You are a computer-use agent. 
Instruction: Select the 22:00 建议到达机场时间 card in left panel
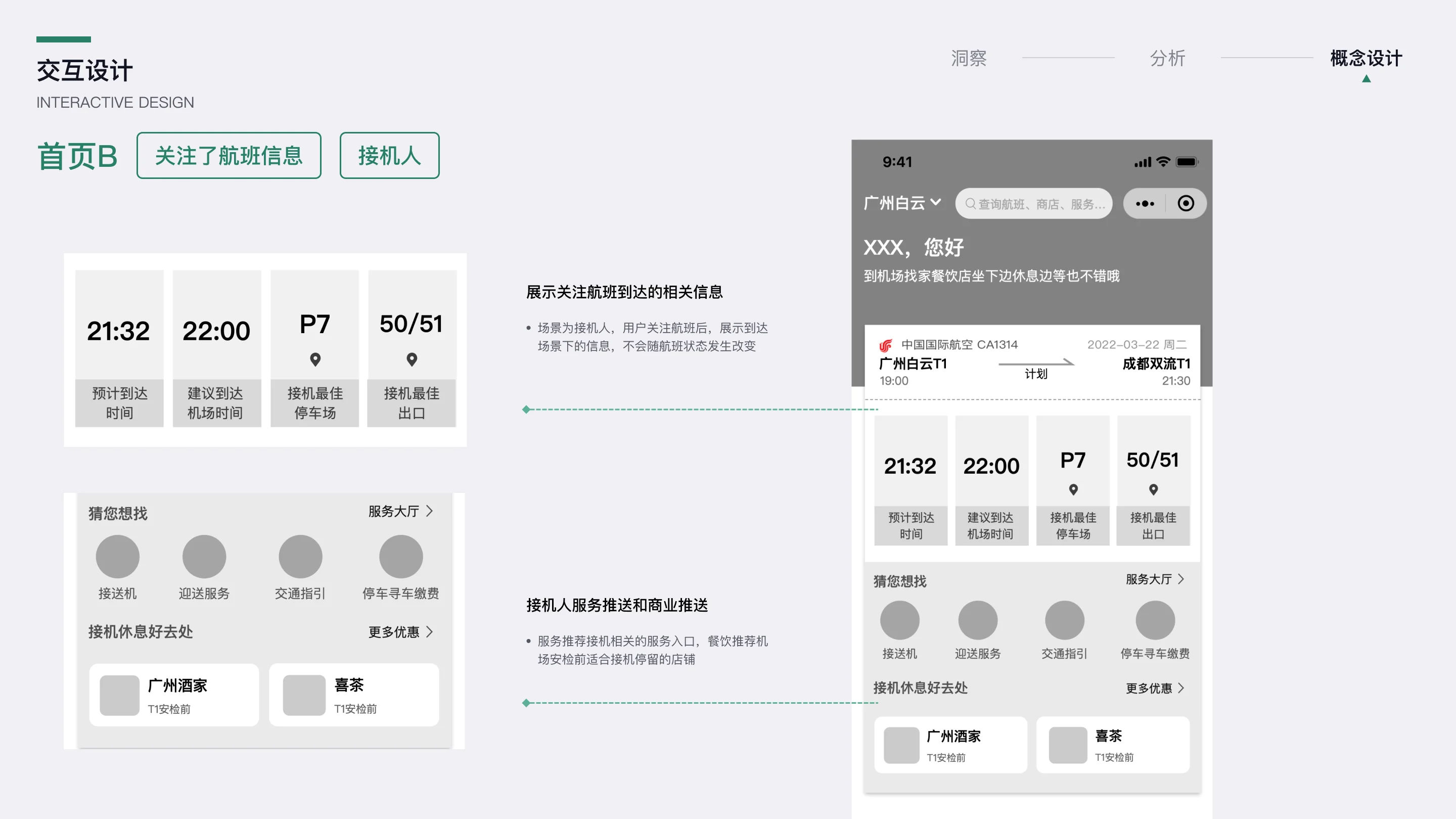point(217,348)
